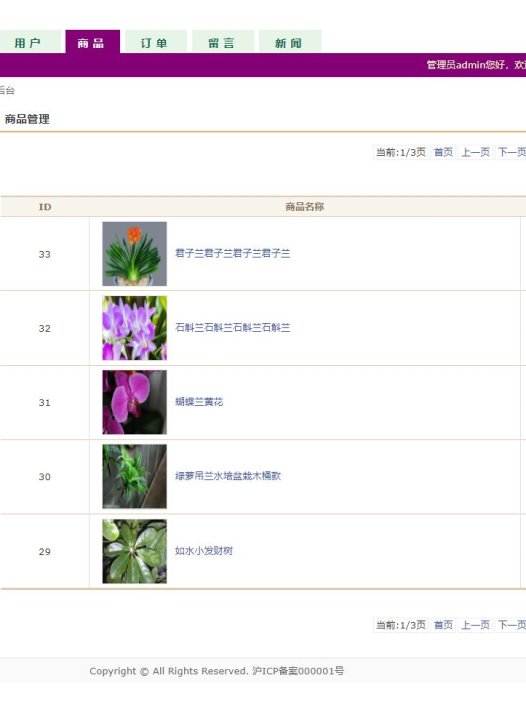526x702 pixels.
Task: Open product link 石斛兰石斛兰石斛兰石斛兰
Action: tap(232, 327)
